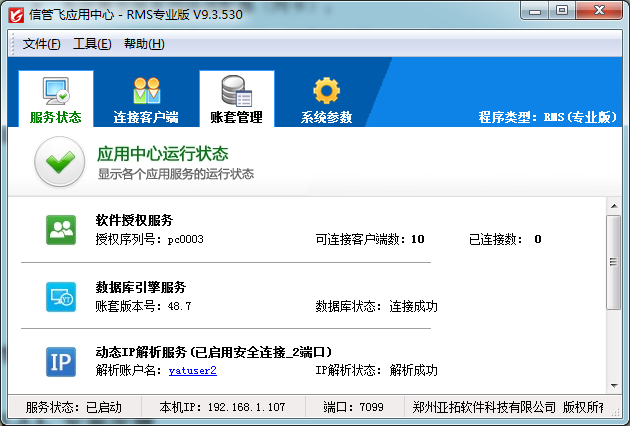Click the 应用中心运行状态 heading

pos(162,154)
